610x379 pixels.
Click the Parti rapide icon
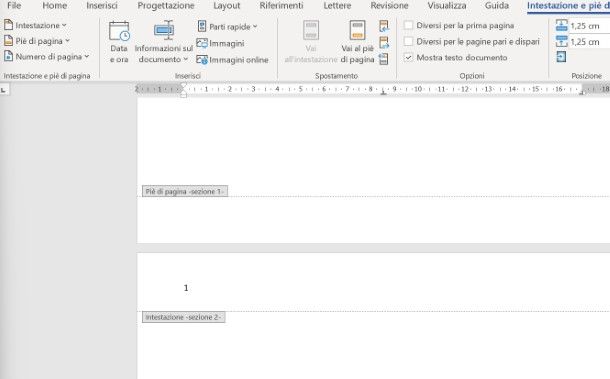click(x=202, y=26)
